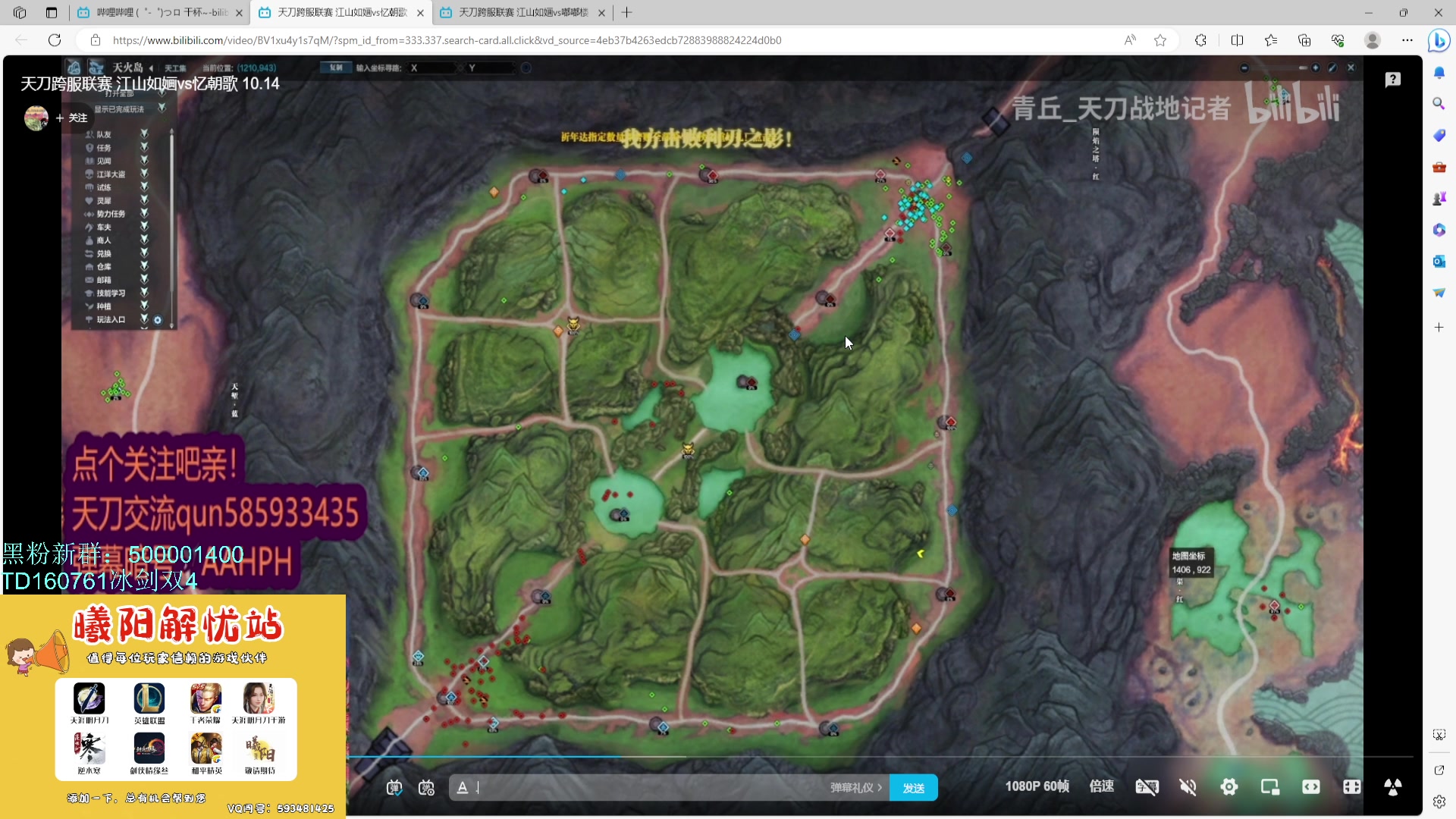
Task: Switch to the 哔哩哔哩 干杯 browser tab
Action: [x=161, y=12]
